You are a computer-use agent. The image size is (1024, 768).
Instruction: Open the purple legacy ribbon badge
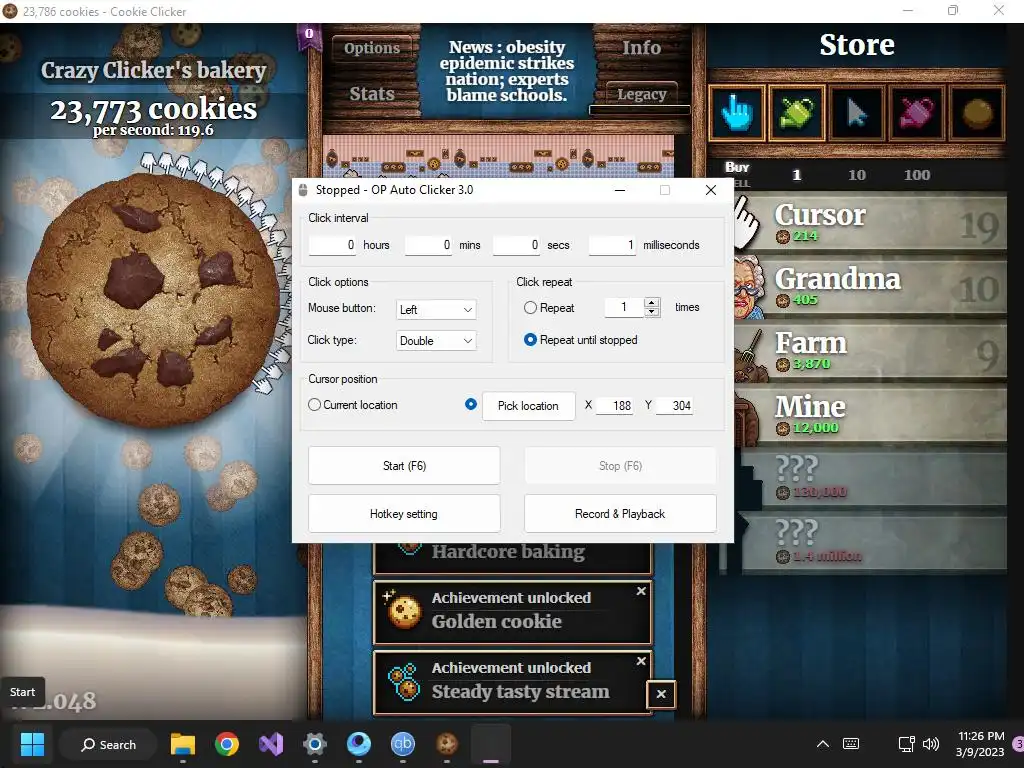309,36
